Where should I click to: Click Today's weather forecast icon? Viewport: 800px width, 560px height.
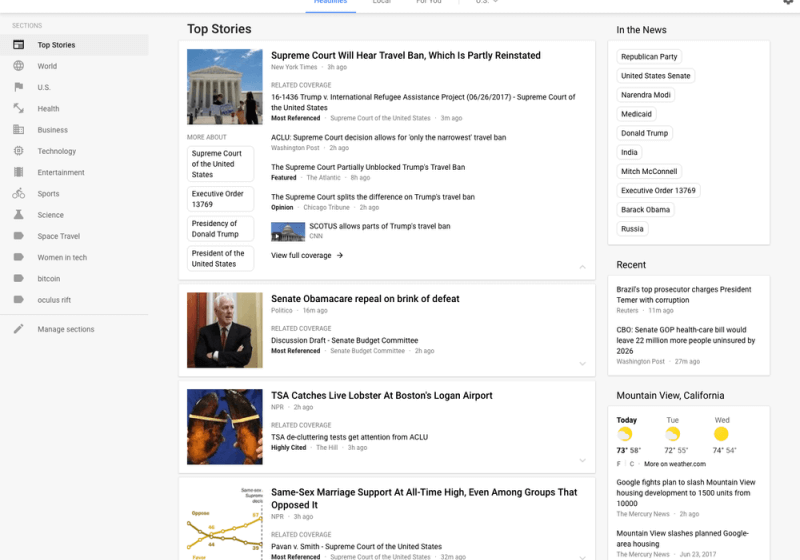625,434
